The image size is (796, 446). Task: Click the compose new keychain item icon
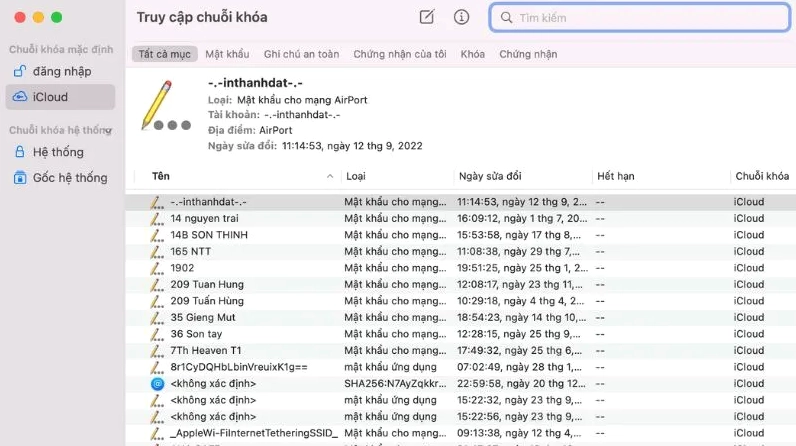pos(427,17)
